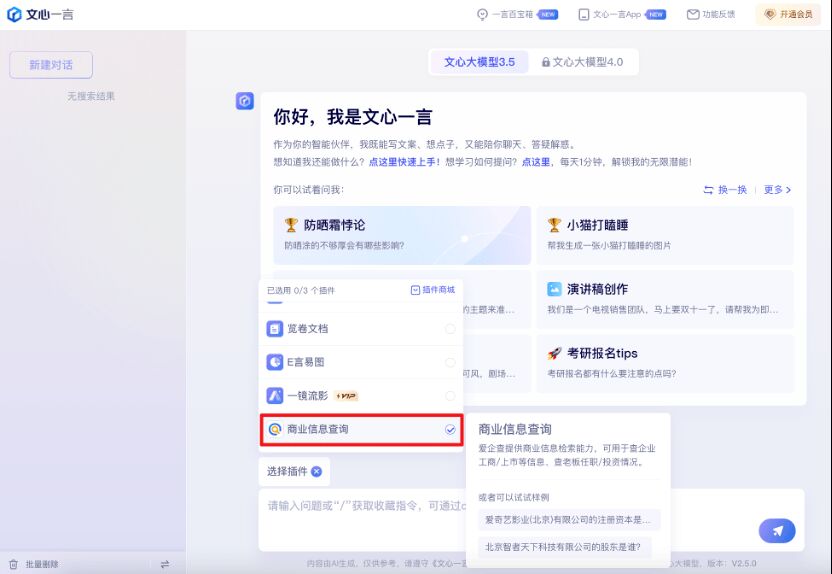The image size is (832, 574).
Task: Click the 功能反馈 envelope icon
Action: click(692, 14)
